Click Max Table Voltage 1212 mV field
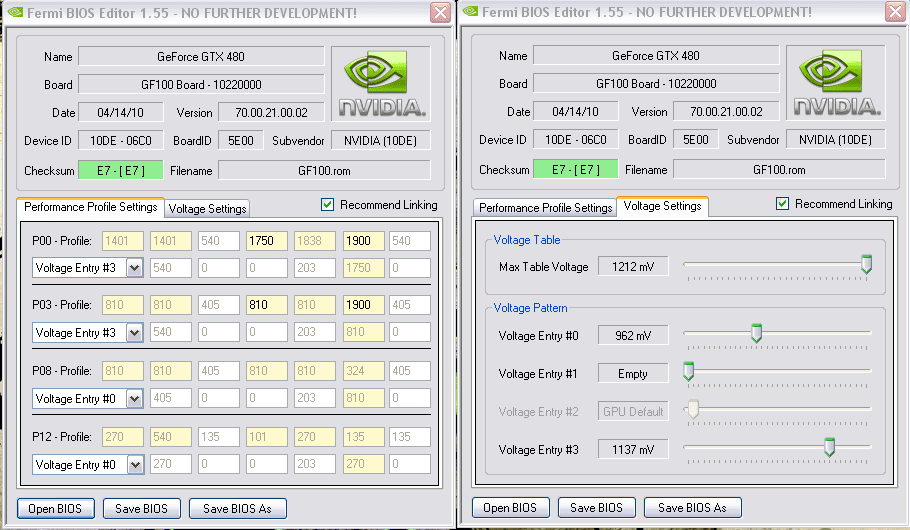 coord(633,266)
